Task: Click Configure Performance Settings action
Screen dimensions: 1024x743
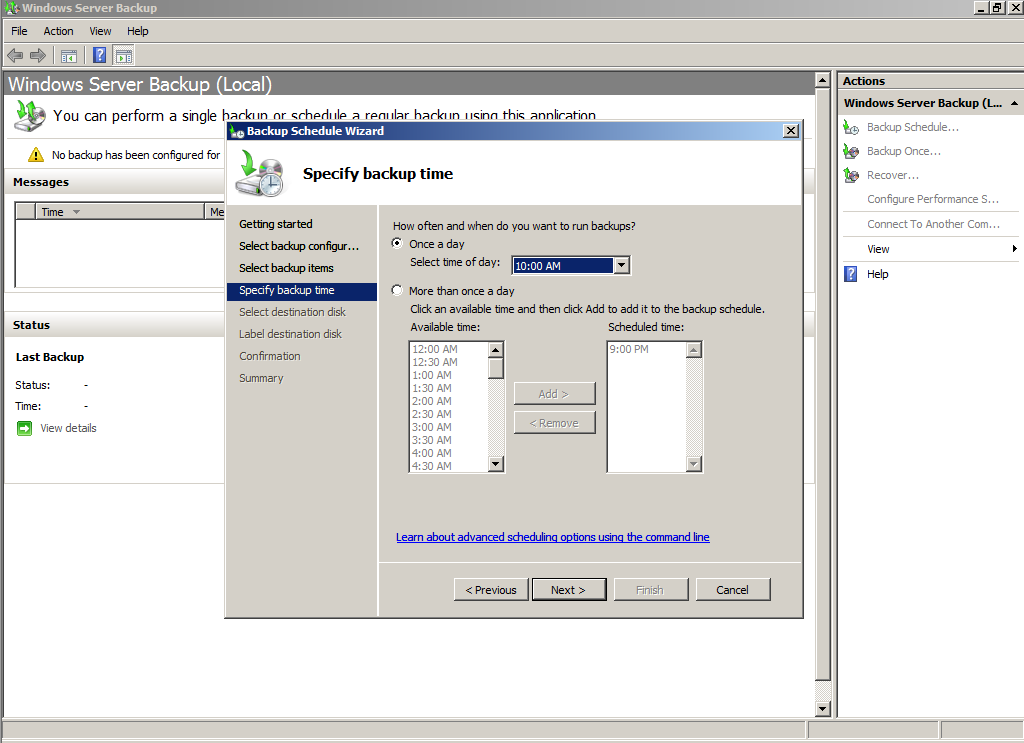Action: (x=933, y=199)
